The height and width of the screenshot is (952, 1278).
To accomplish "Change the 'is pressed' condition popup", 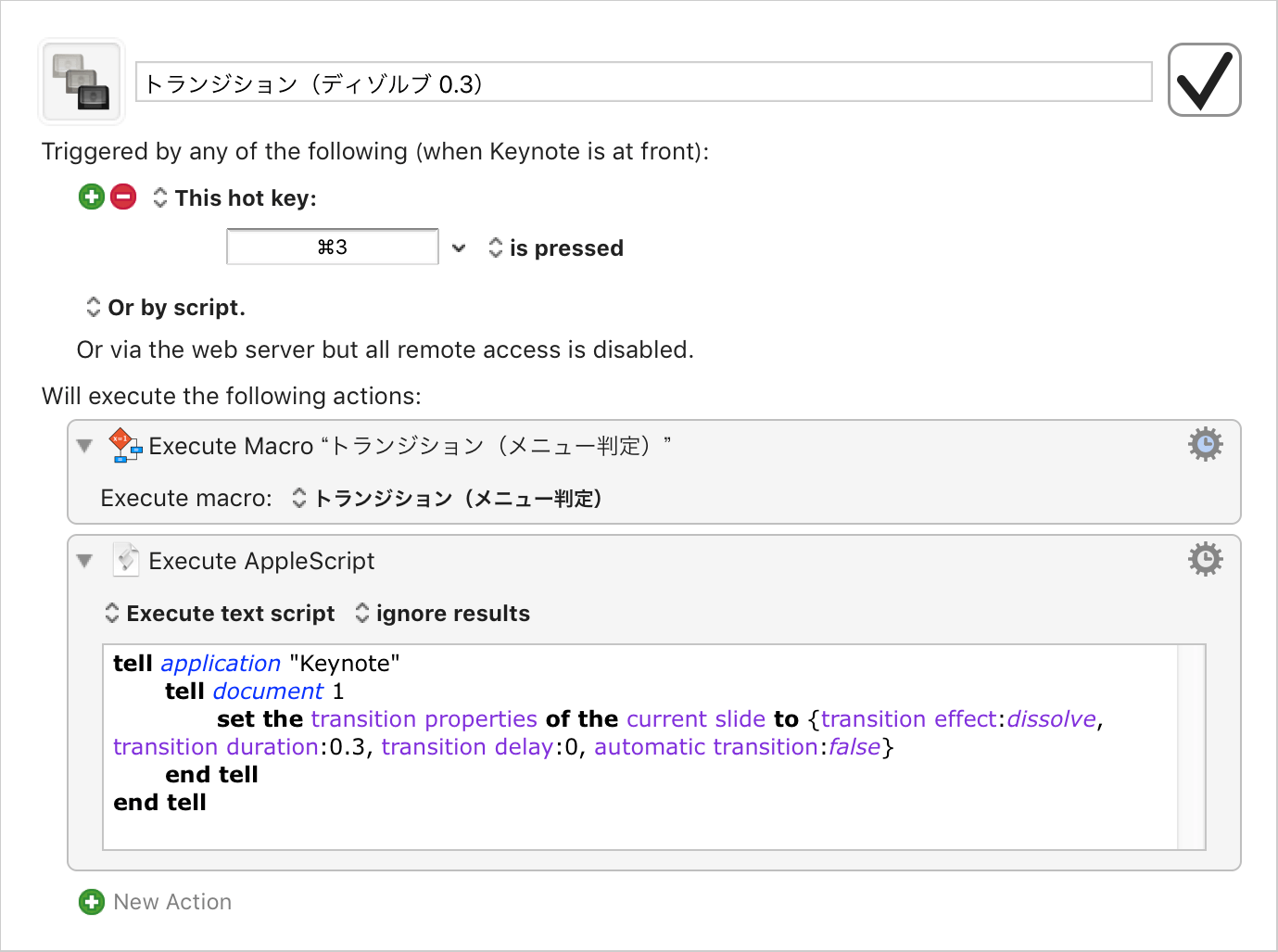I will (556, 248).
